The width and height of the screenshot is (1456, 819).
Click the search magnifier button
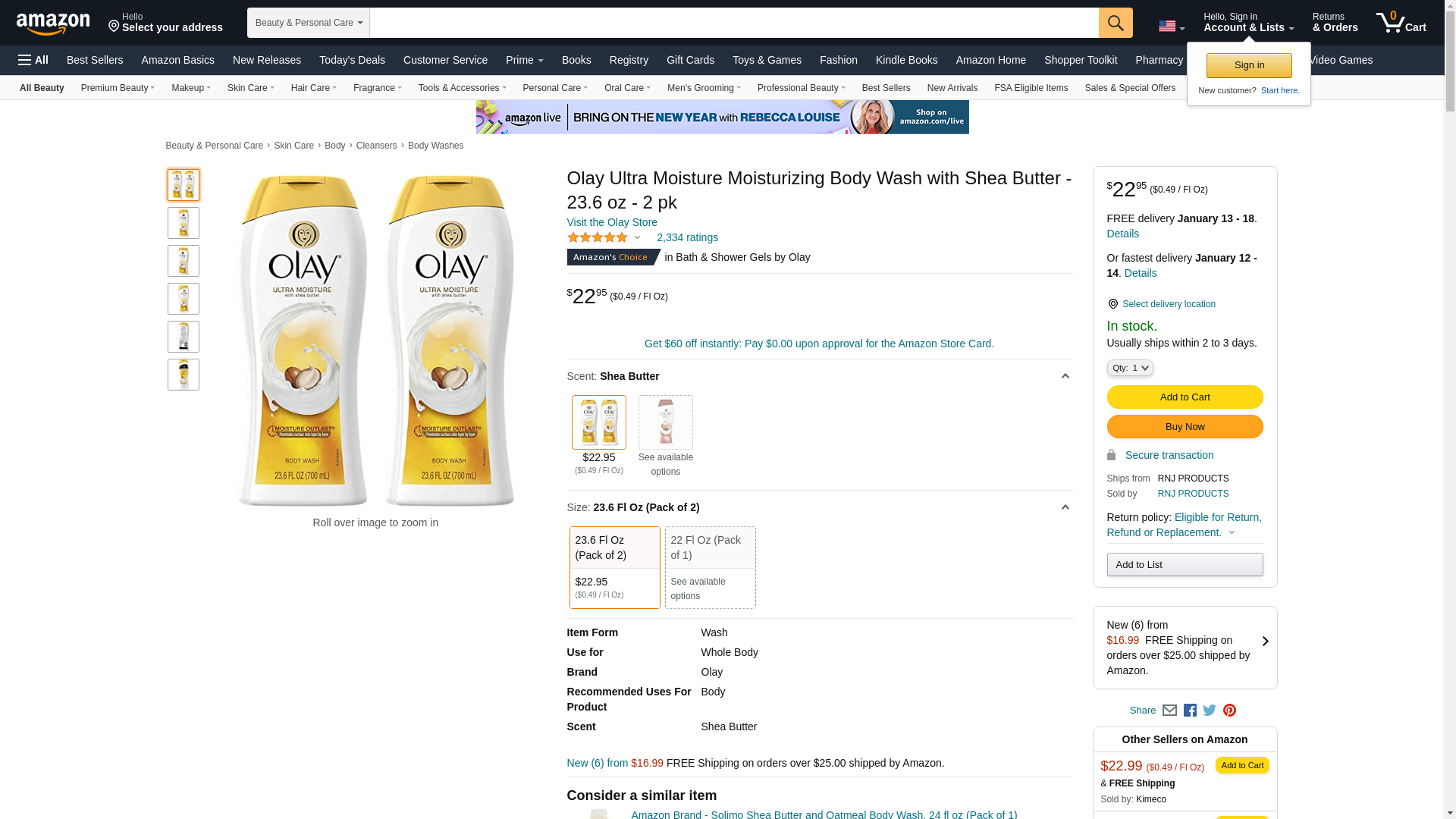tap(1115, 23)
